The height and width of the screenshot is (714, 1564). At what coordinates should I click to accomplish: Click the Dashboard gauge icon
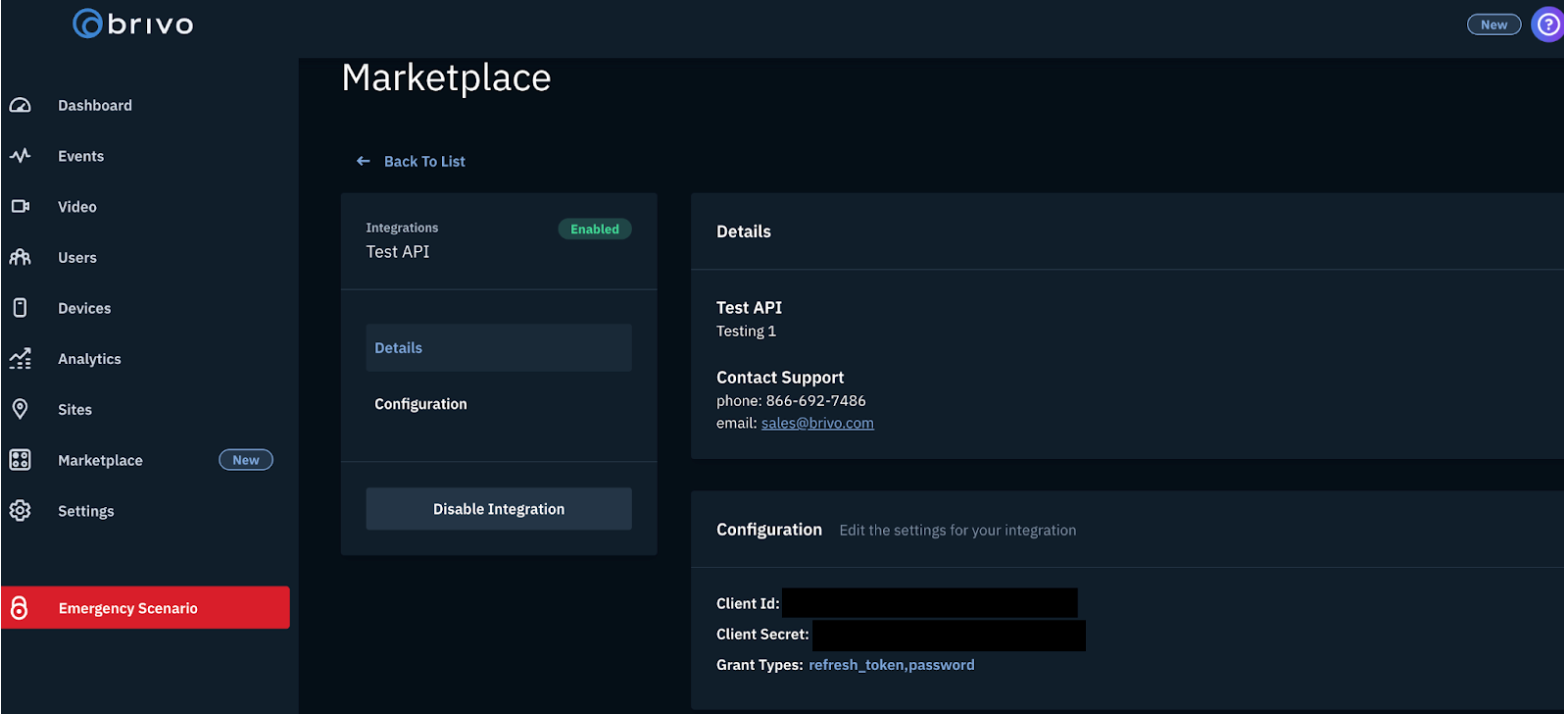(x=20, y=105)
